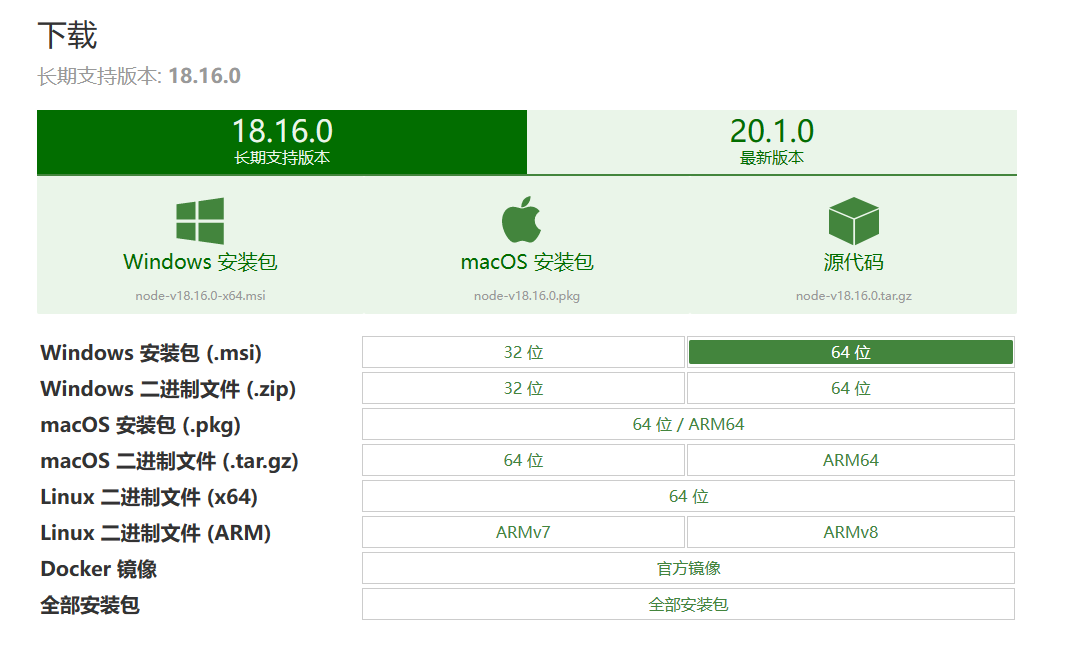
Task: Click the source code cube icon
Action: pos(853,221)
